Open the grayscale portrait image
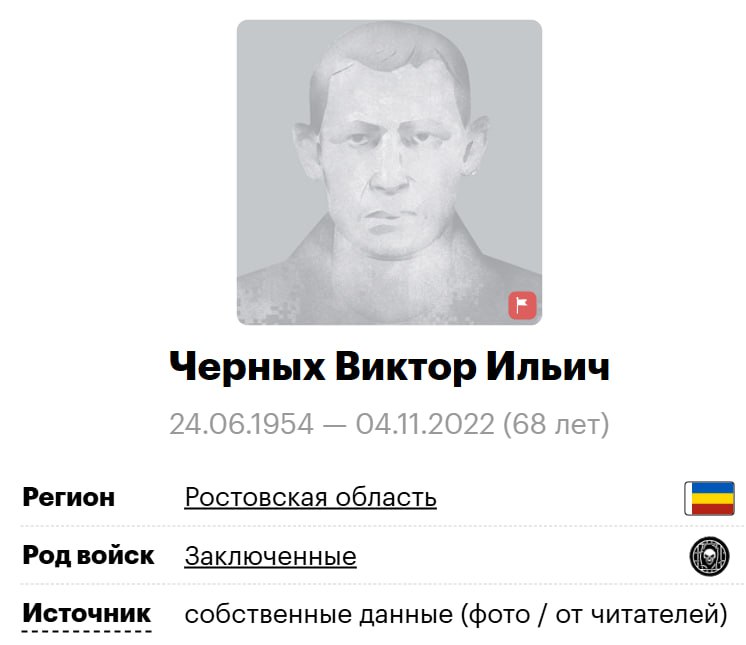Screen dimensions: 746x645 (x=389, y=172)
